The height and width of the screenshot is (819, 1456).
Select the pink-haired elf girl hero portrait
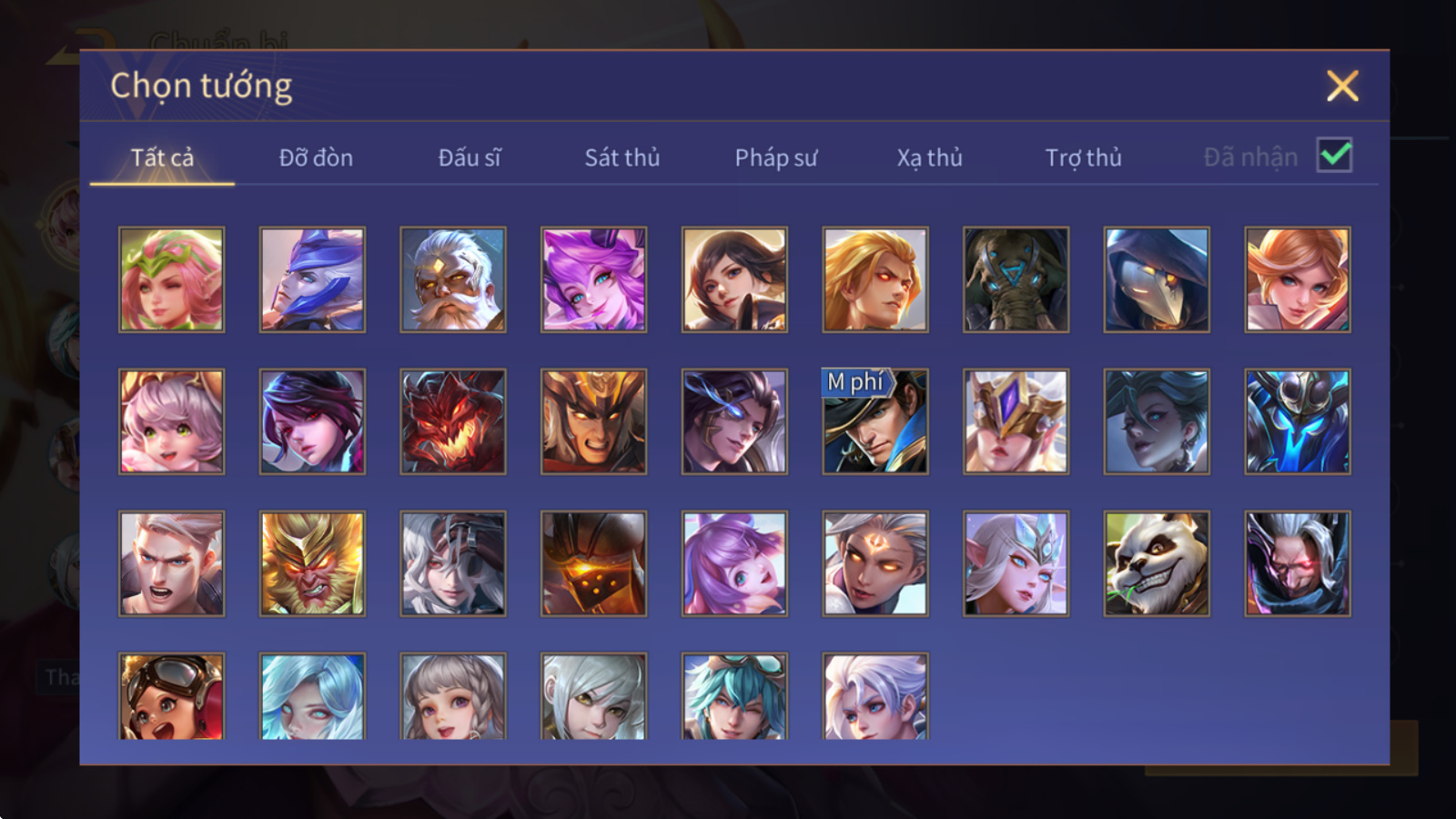[x=171, y=279]
